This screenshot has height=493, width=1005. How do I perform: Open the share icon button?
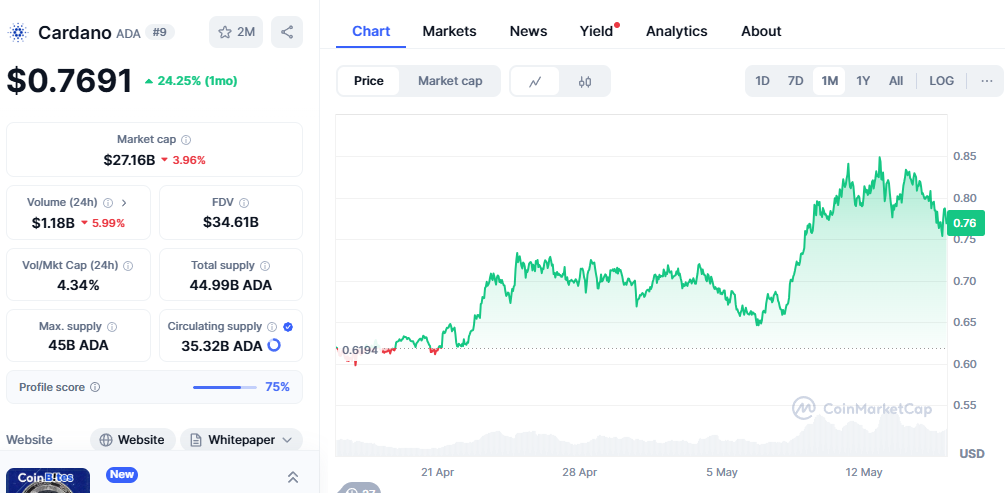[287, 32]
